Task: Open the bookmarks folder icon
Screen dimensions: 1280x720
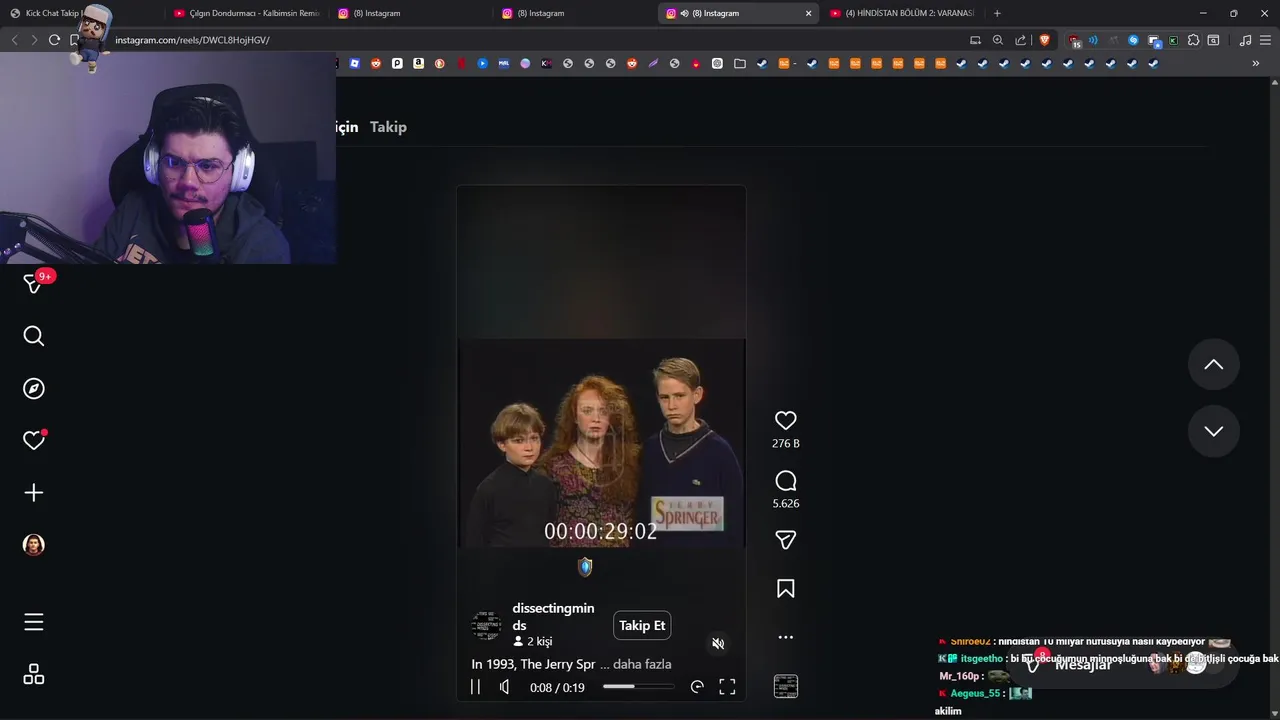Action: click(740, 63)
